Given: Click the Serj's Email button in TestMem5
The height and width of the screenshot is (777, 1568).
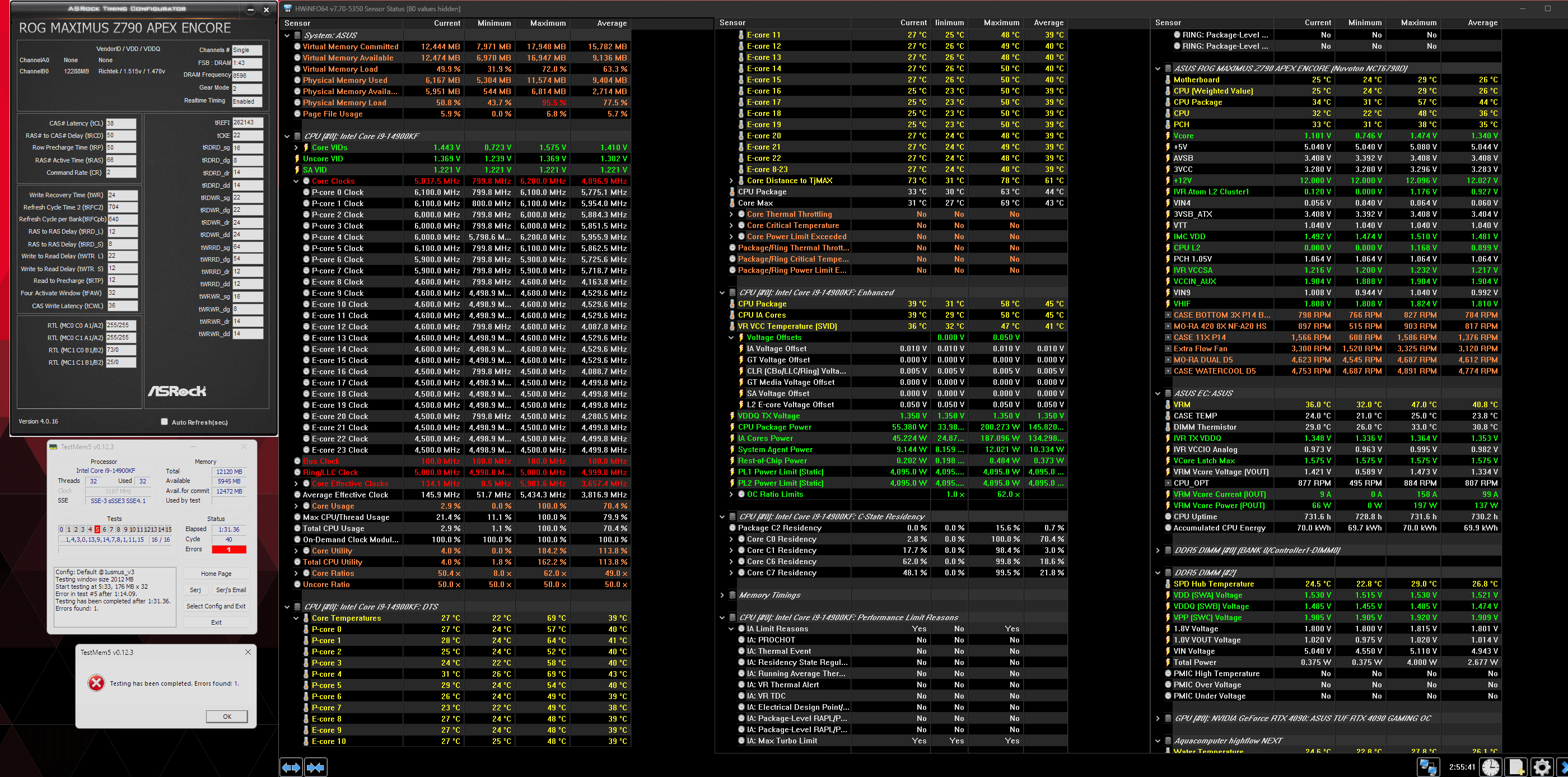Looking at the screenshot, I should tap(231, 589).
